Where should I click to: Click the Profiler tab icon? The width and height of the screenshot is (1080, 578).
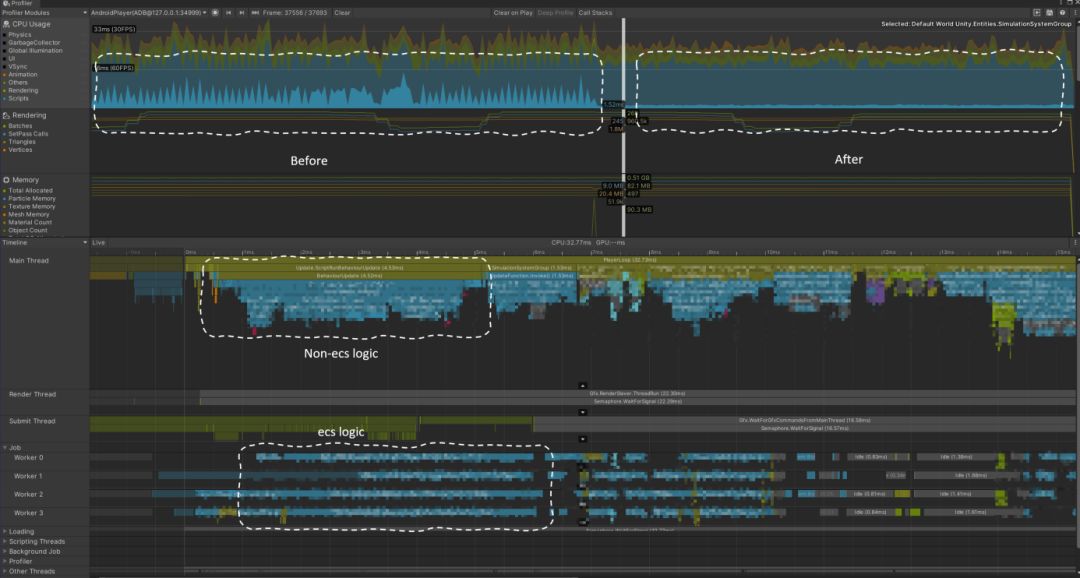(x=6, y=3)
